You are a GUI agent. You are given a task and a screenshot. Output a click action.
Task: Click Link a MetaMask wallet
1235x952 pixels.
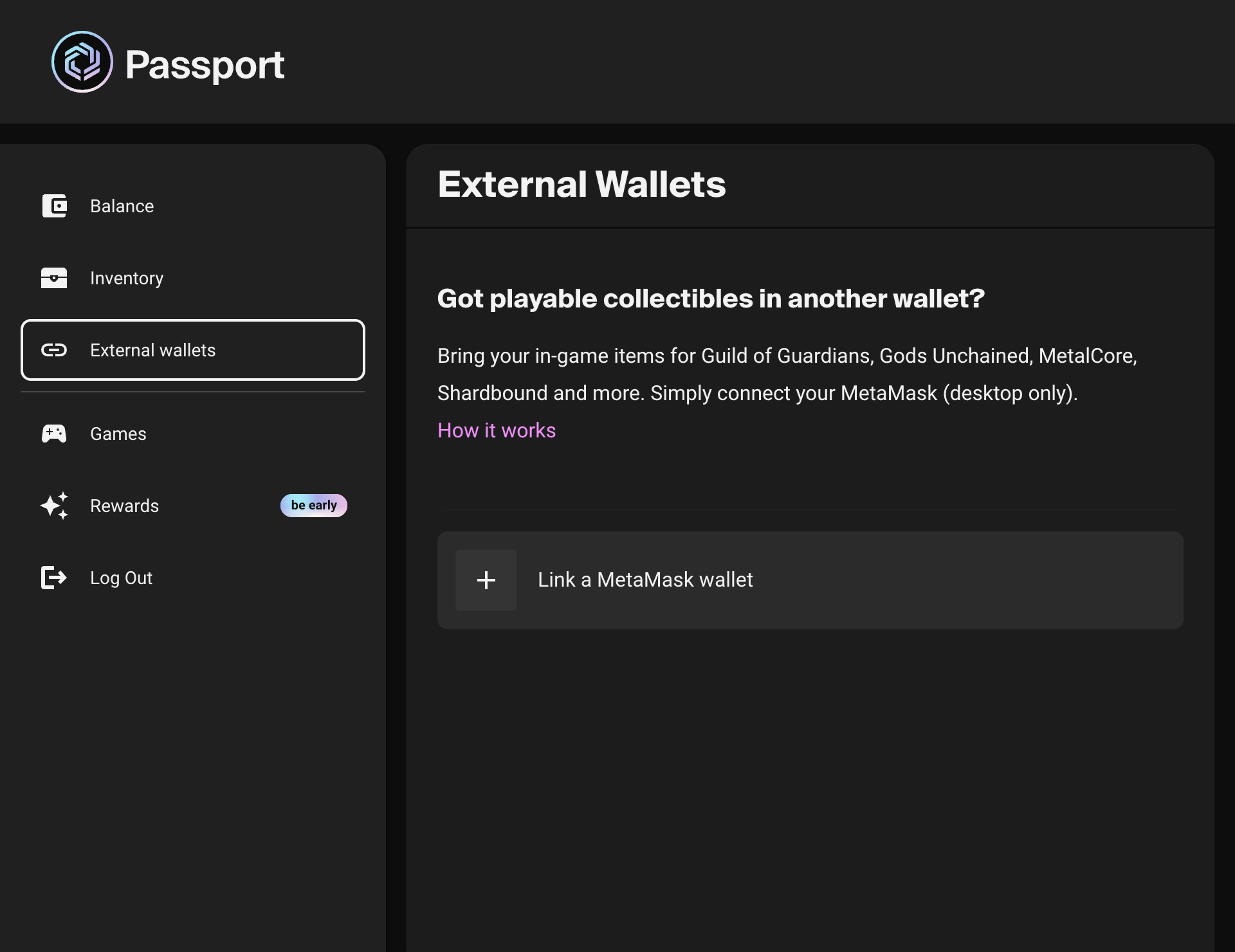click(x=645, y=580)
